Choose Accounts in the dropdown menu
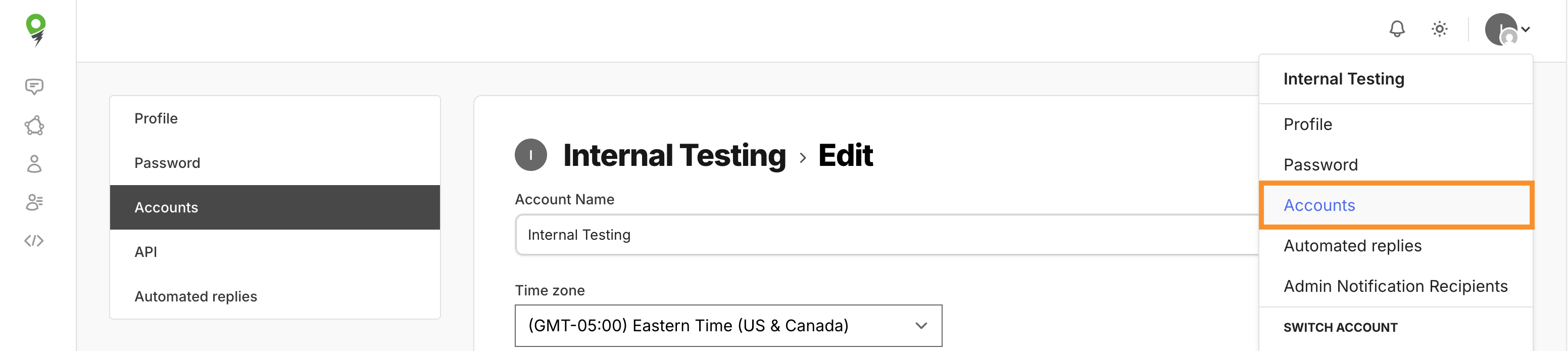The height and width of the screenshot is (351, 1568). (1319, 205)
